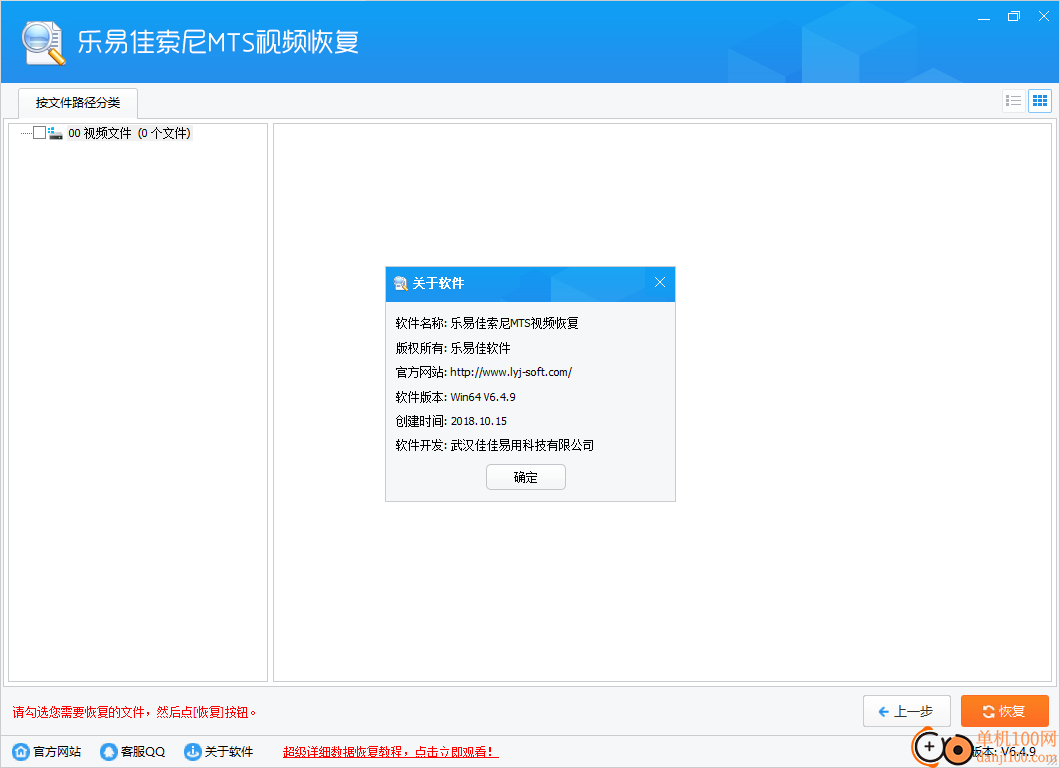Confirm the dialog with 确定

[x=525, y=477]
